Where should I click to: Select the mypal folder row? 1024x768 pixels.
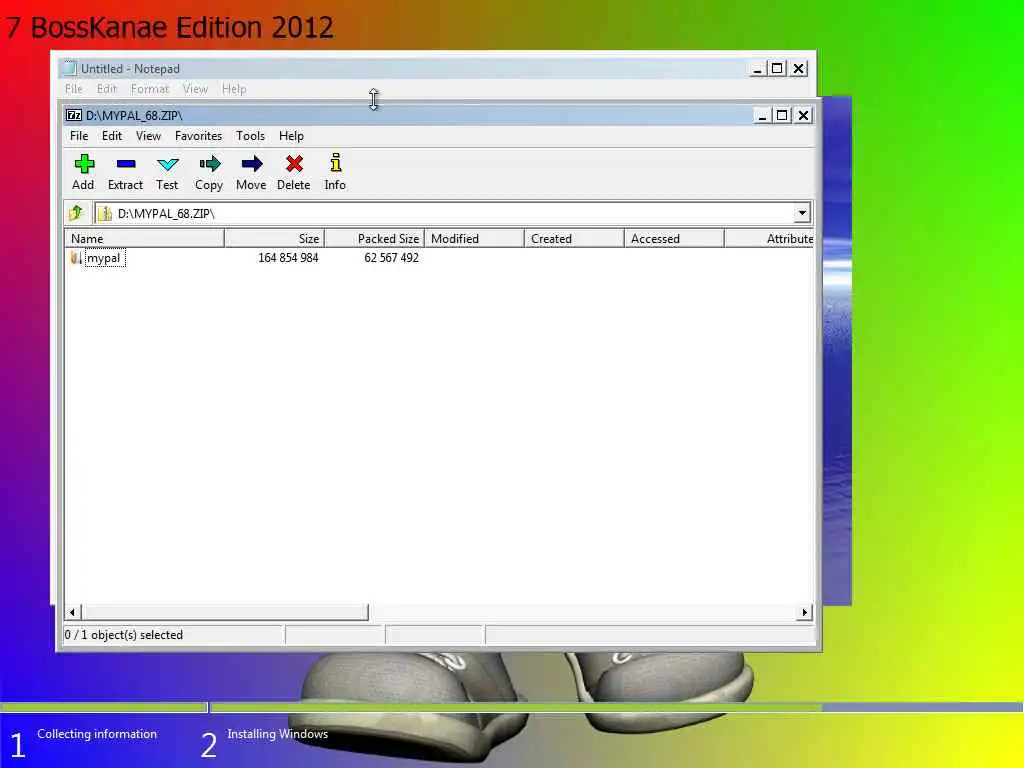pyautogui.click(x=439, y=258)
